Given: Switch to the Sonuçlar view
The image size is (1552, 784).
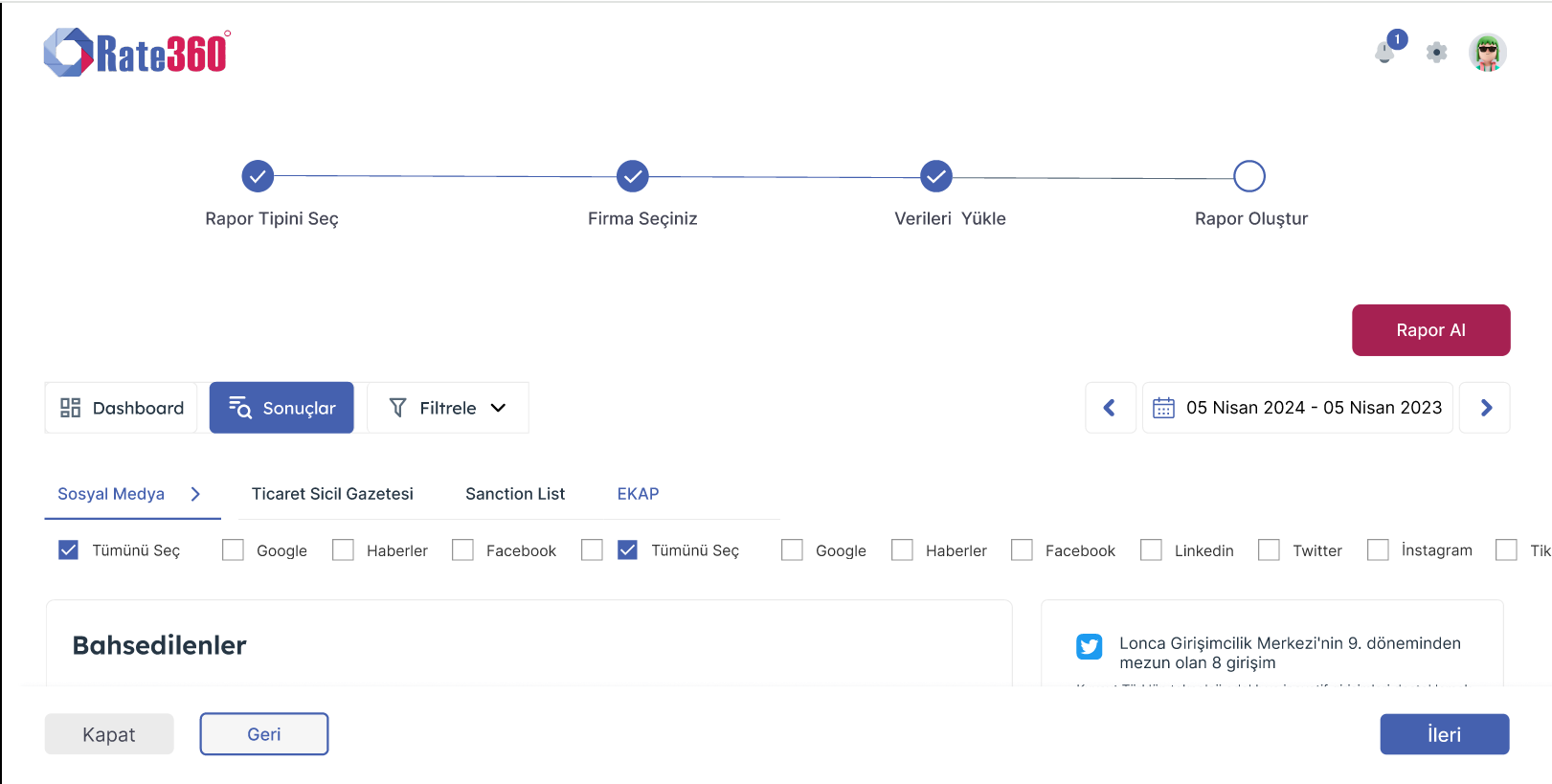Looking at the screenshot, I should (x=281, y=408).
